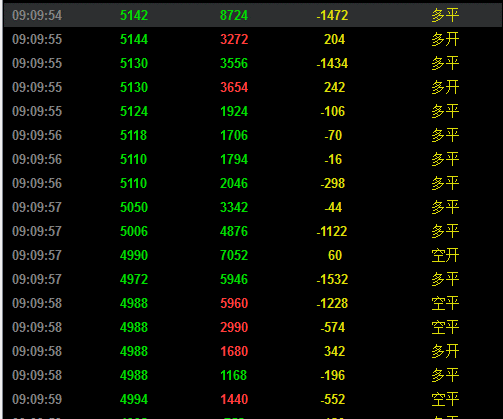Click the 空开 label in the 4990 row
This screenshot has width=503, height=419.
click(x=445, y=255)
